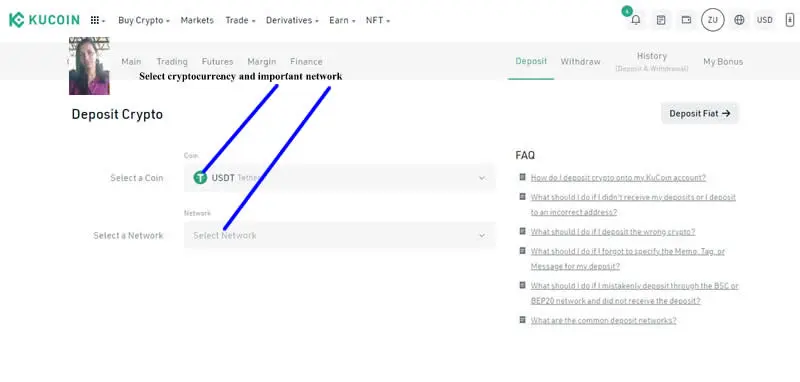Open the apps grid menu icon
The height and width of the screenshot is (382, 800).
coord(95,20)
